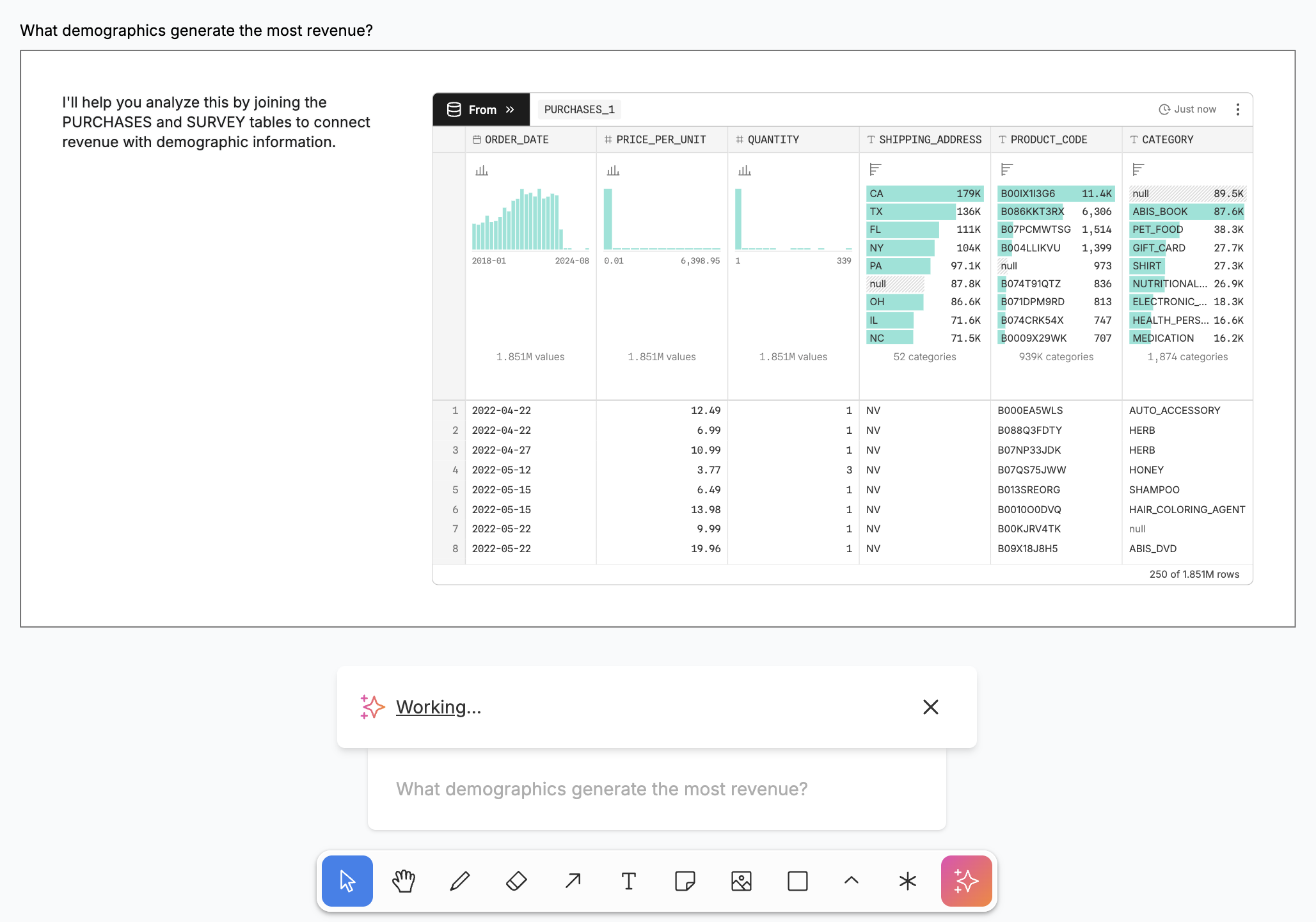Image resolution: width=1316 pixels, height=922 pixels.
Task: Open the three-dot options menu on the table
Action: (x=1238, y=109)
